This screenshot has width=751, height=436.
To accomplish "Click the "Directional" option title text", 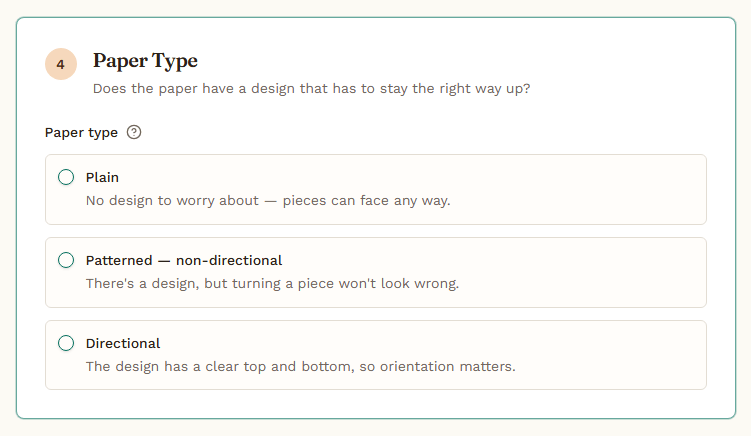I will (x=123, y=343).
